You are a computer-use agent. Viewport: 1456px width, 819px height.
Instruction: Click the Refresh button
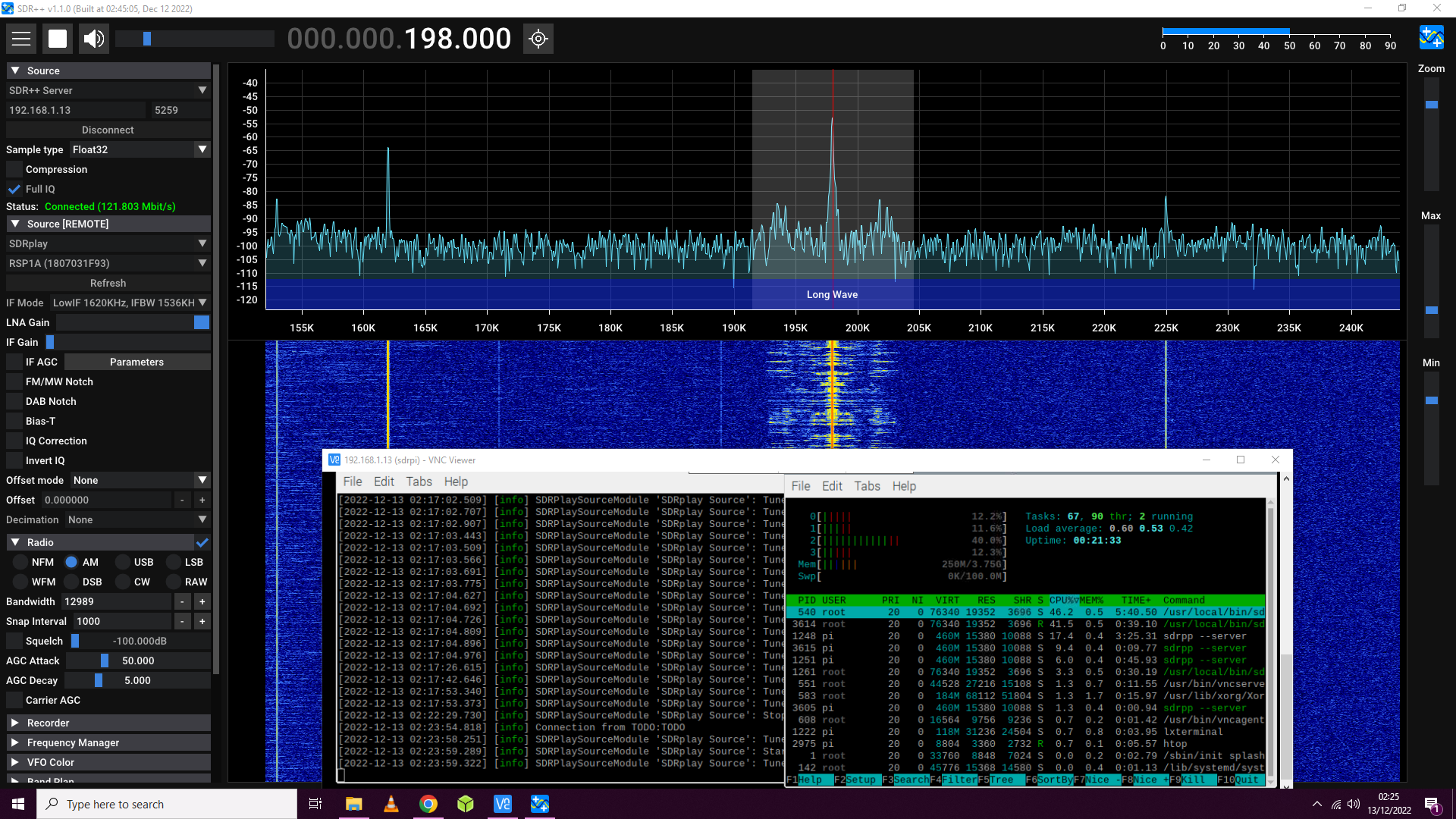pyautogui.click(x=108, y=283)
